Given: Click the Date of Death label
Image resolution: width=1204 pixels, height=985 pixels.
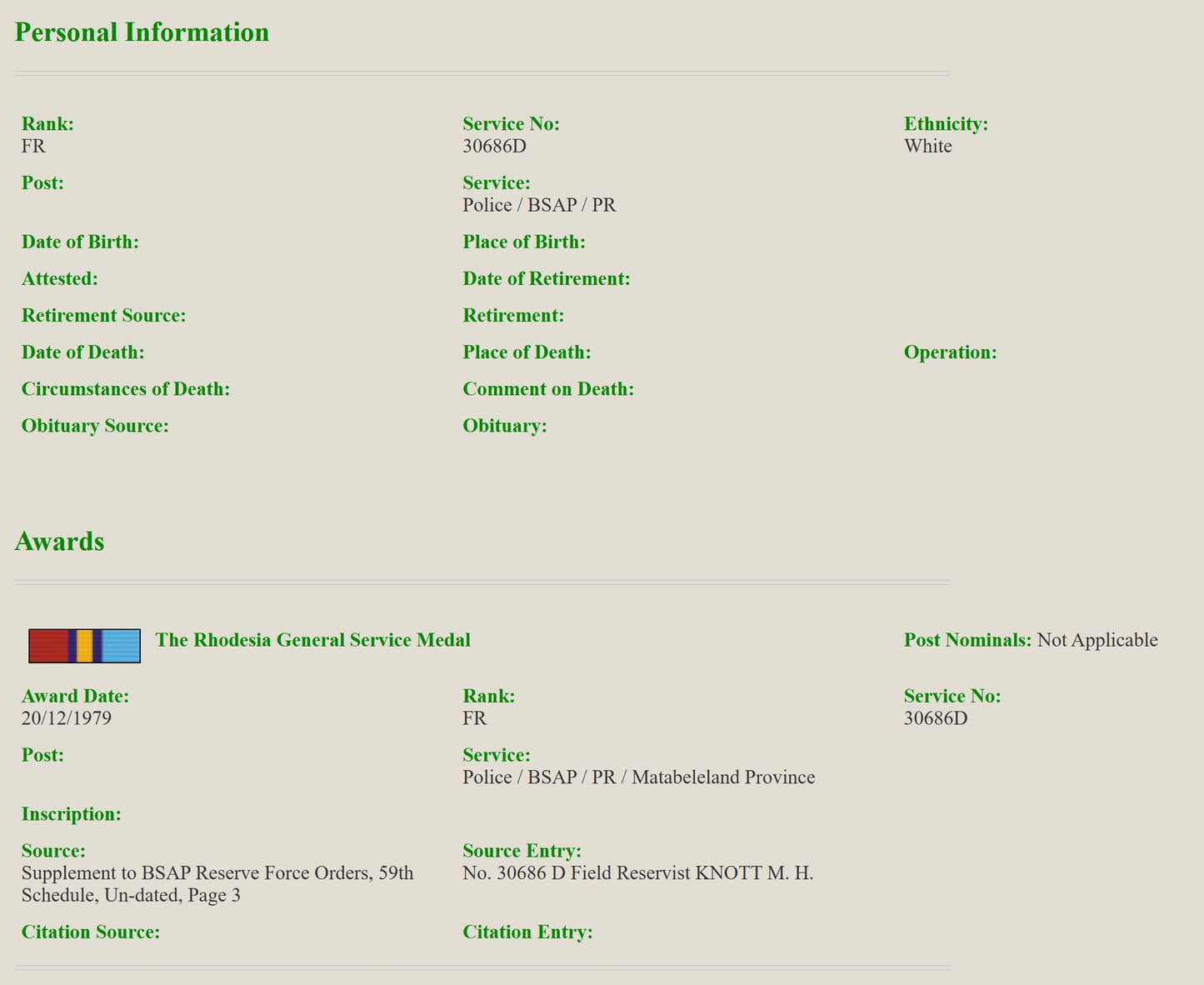Looking at the screenshot, I should tap(83, 352).
